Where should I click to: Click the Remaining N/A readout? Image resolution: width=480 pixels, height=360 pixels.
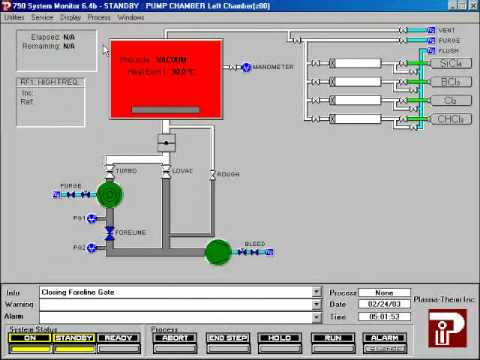coord(49,46)
